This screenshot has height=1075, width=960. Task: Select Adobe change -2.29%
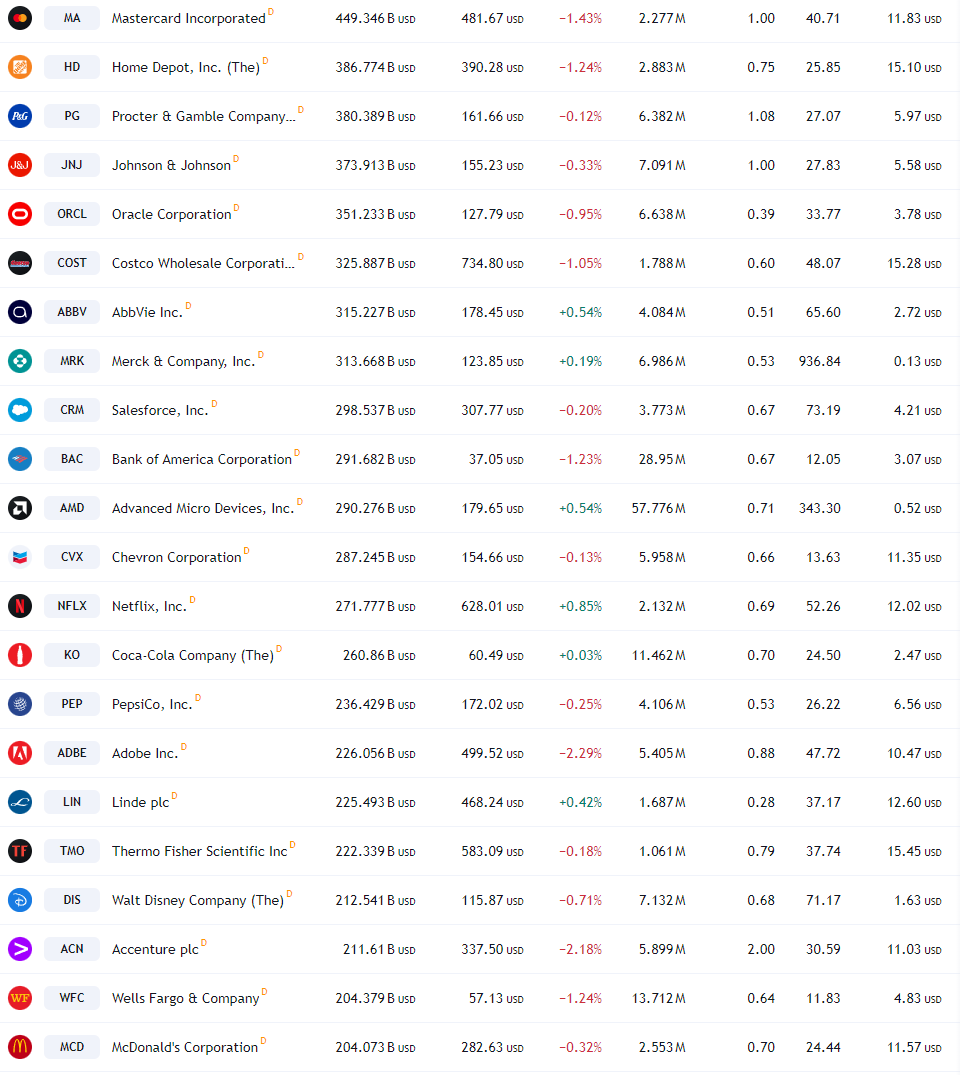pos(580,753)
